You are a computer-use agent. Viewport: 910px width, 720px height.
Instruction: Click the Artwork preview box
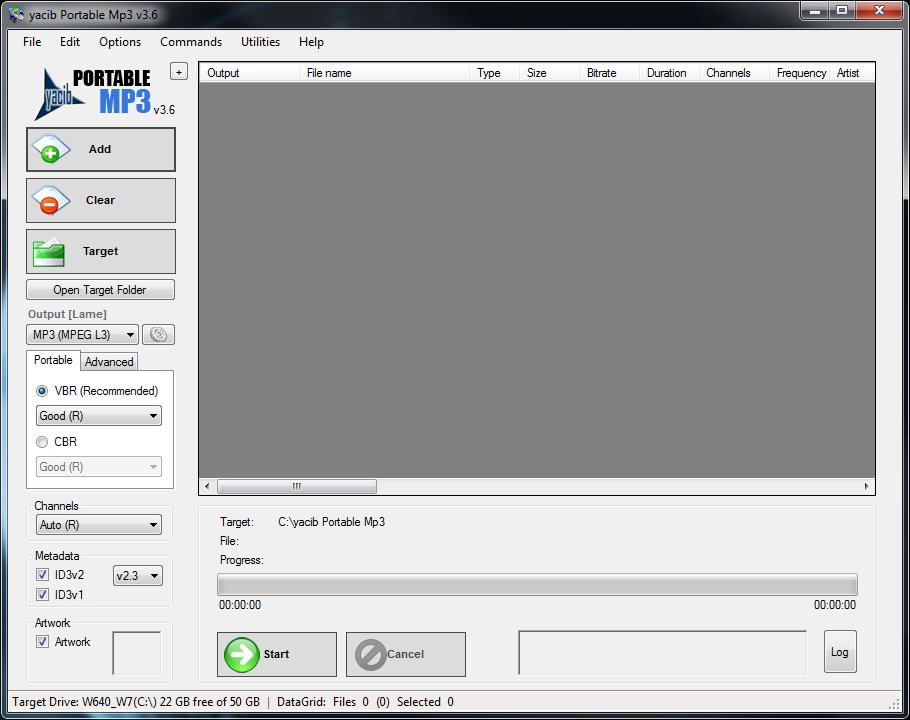pos(136,653)
